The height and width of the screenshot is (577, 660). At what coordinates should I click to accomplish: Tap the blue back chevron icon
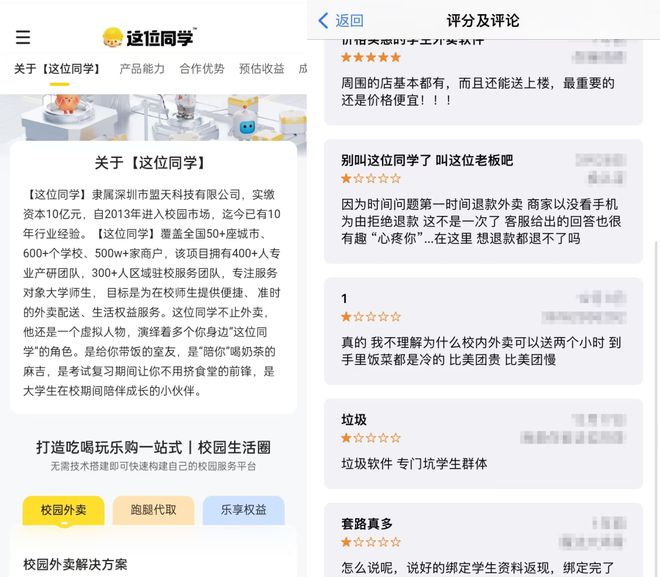tap(323, 20)
